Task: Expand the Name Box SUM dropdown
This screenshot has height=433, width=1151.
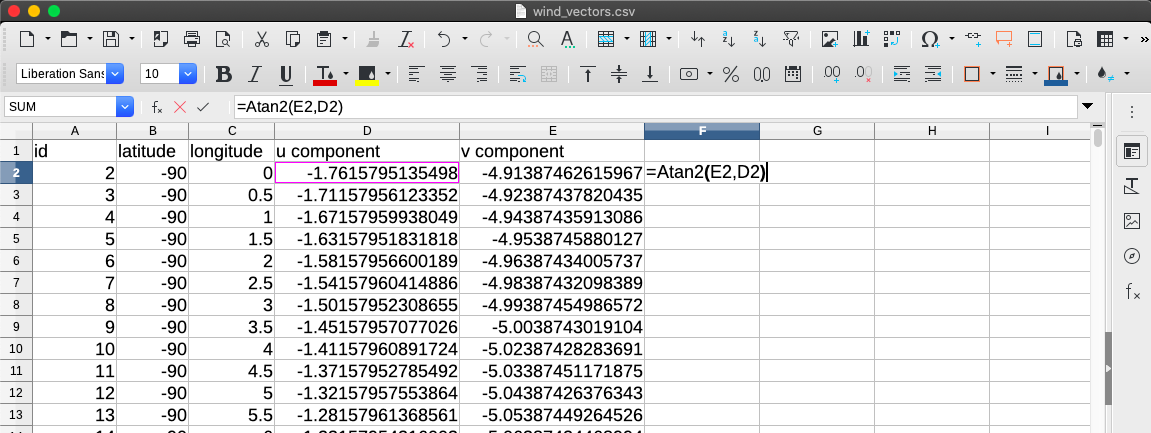Action: click(x=125, y=106)
